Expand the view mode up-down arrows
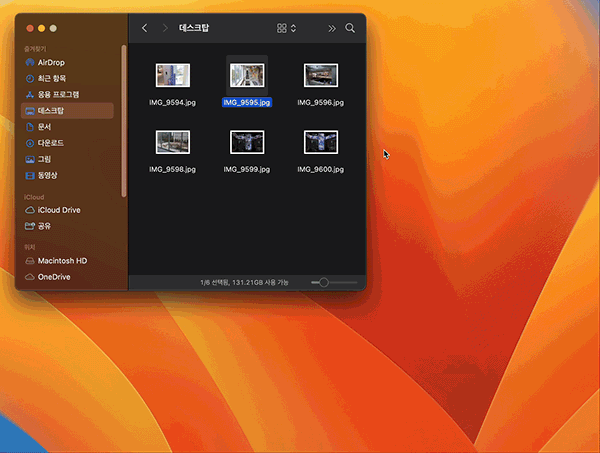 293,28
